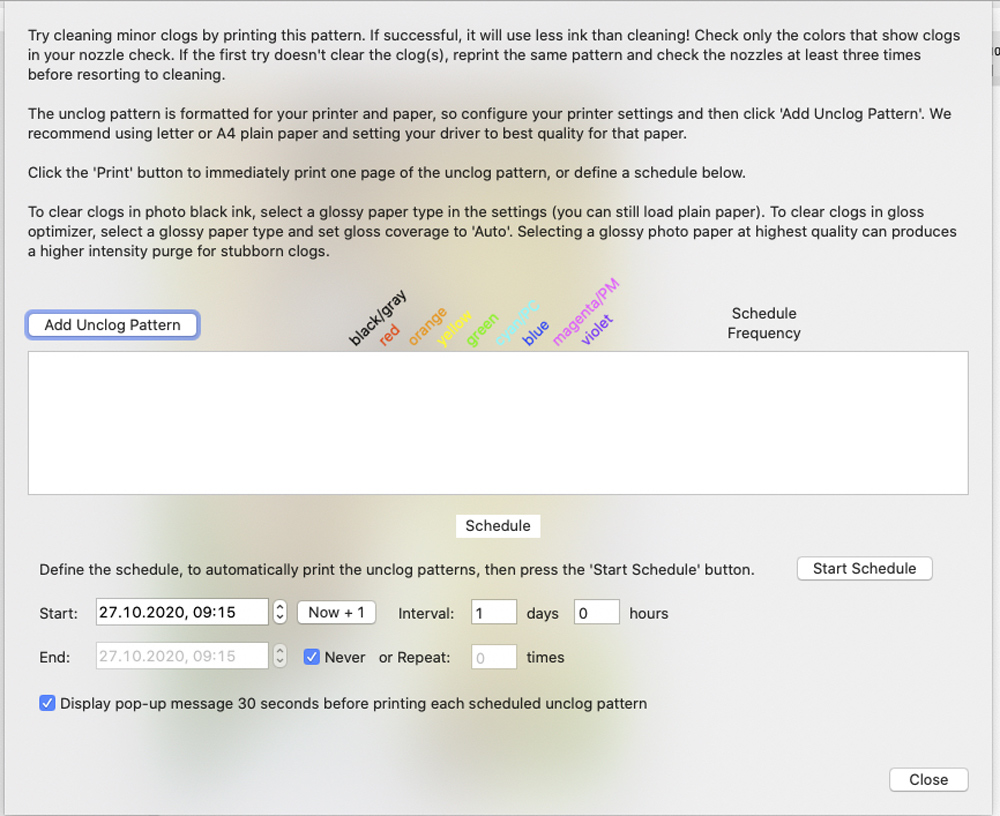Click the Repeat times input field

coord(493,657)
